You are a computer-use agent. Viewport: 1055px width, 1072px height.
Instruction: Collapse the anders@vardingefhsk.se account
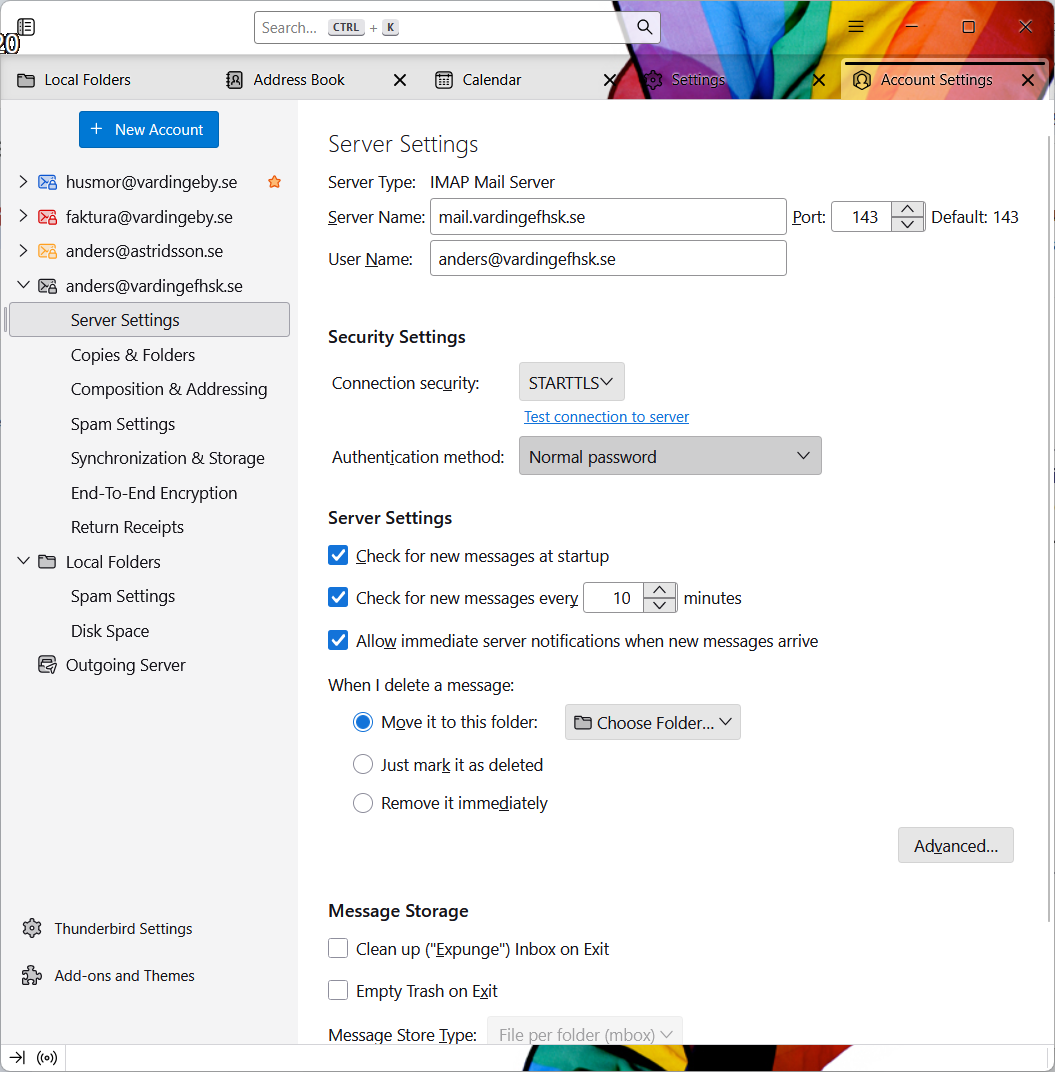coord(23,284)
